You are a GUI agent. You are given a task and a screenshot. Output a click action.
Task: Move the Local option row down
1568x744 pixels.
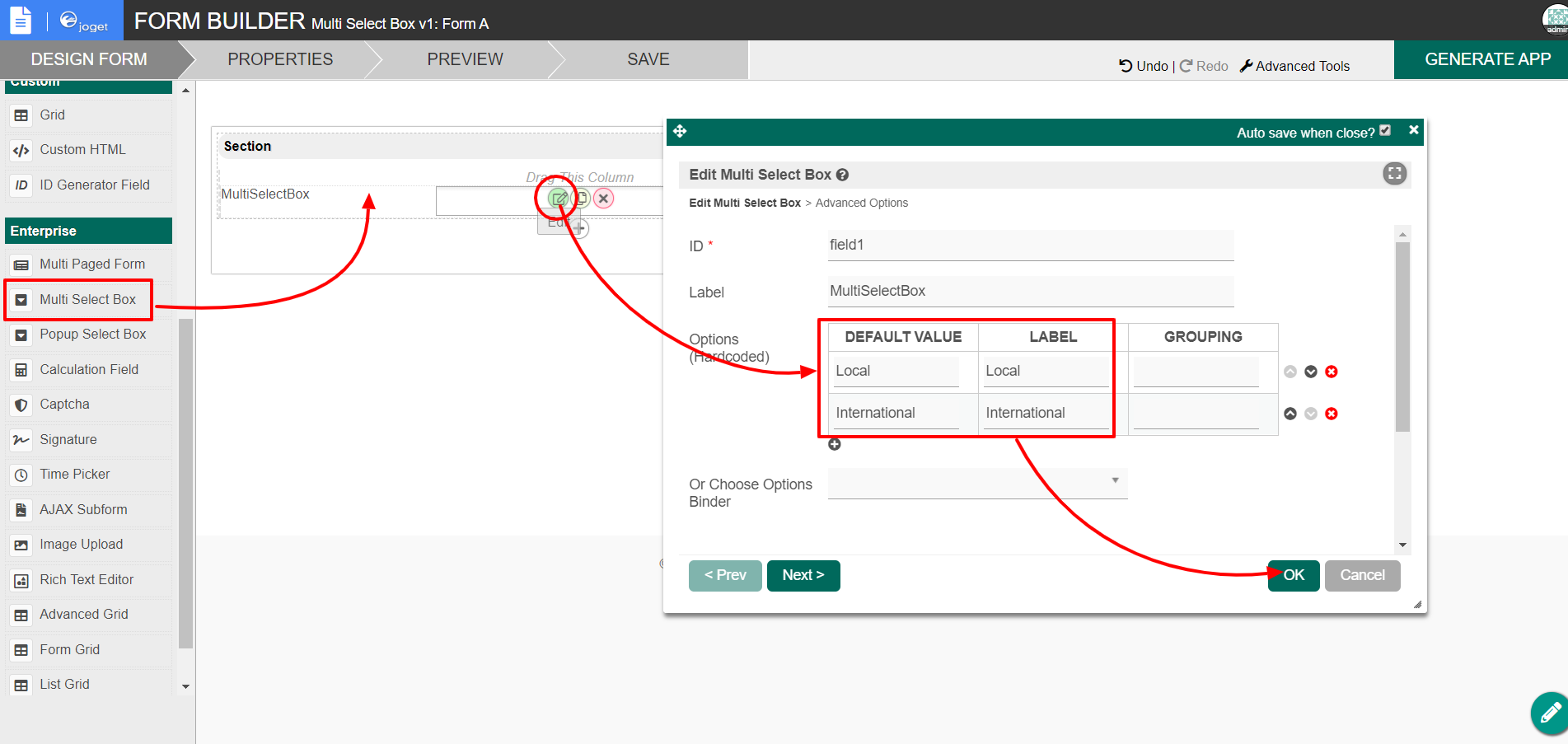point(1310,372)
